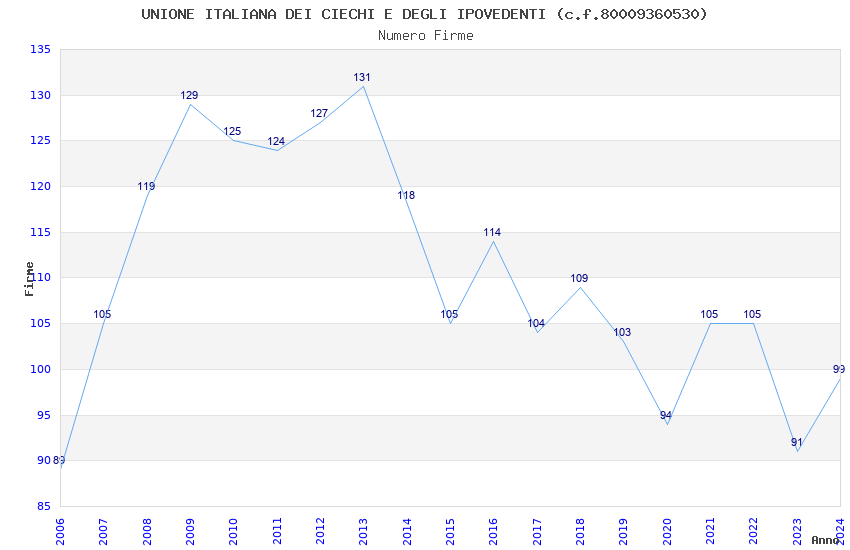Click x-axis year label 2021
Viewport: 850px width, 550px height.
click(x=711, y=532)
